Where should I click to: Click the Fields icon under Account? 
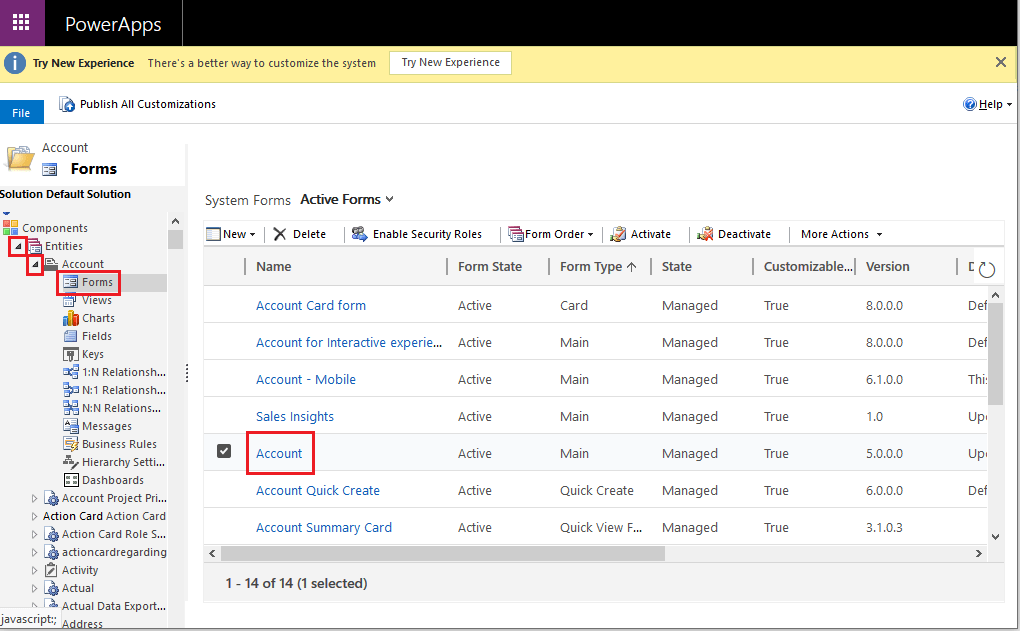(x=70, y=336)
